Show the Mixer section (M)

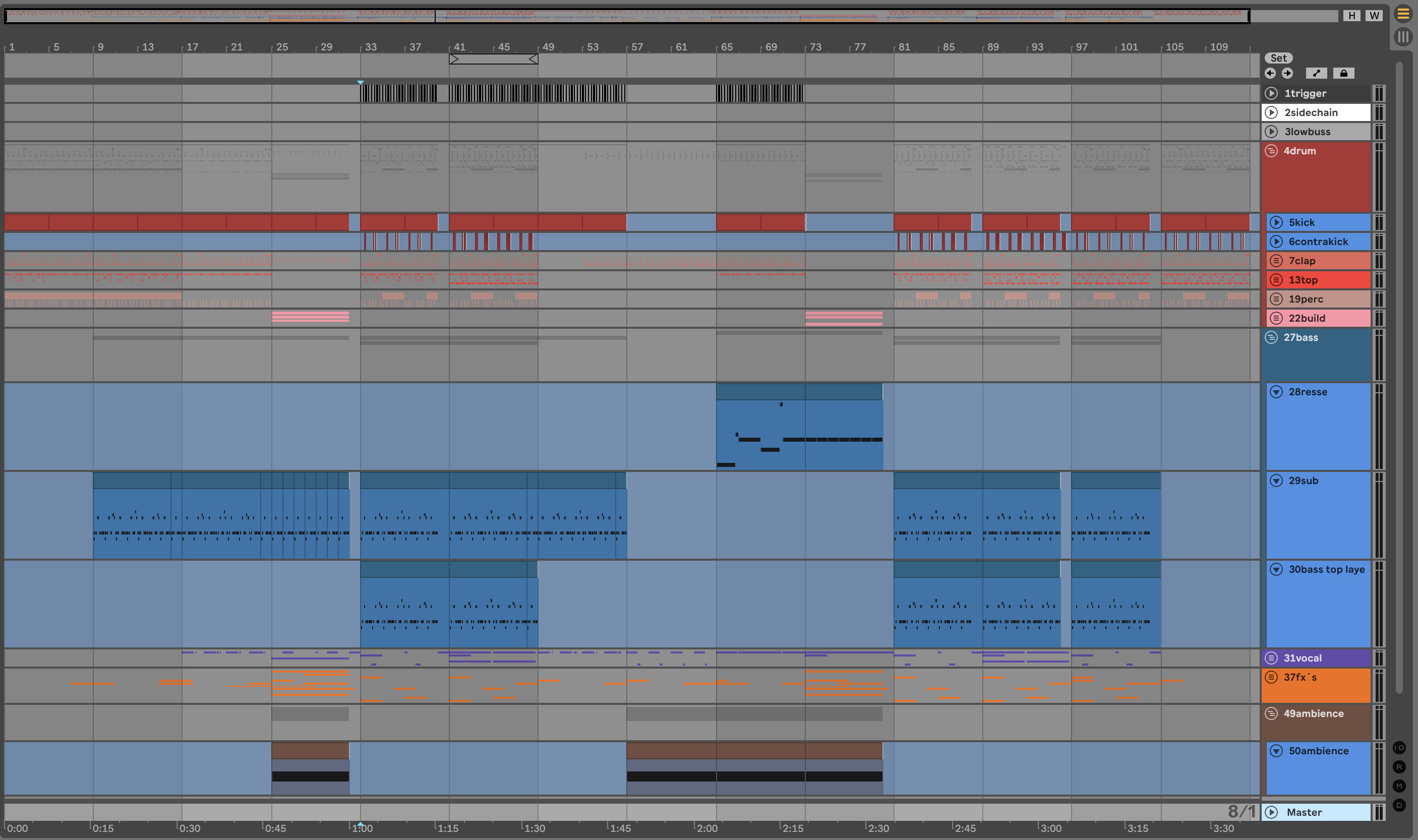coord(1399,786)
